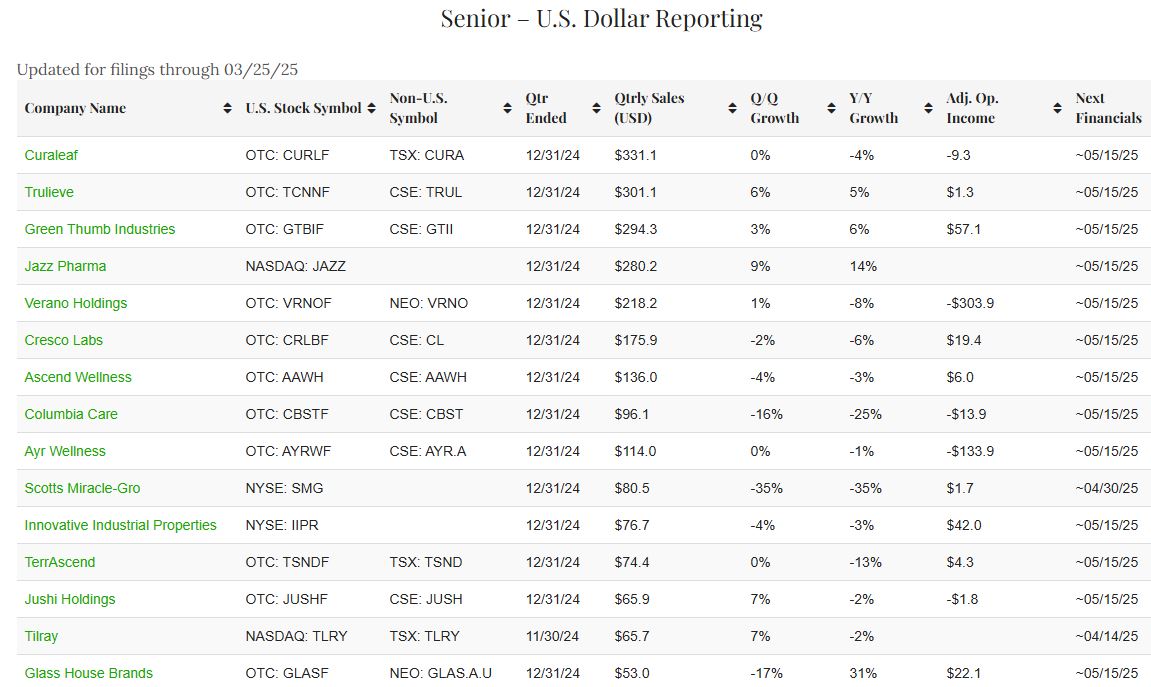Sort table by Company Name arrows
The width and height of the screenshot is (1151, 687).
point(227,108)
